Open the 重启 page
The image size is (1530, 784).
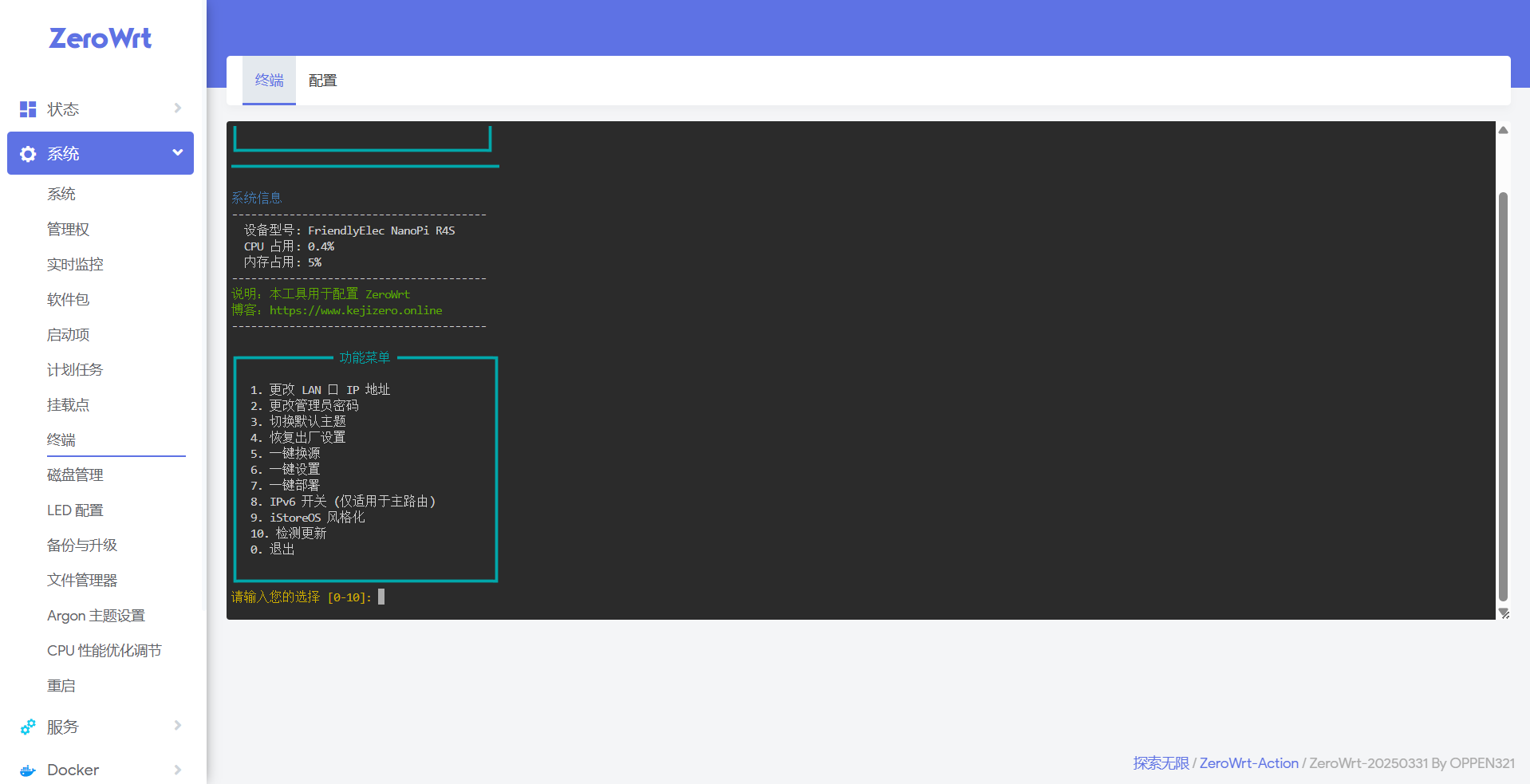click(x=61, y=685)
